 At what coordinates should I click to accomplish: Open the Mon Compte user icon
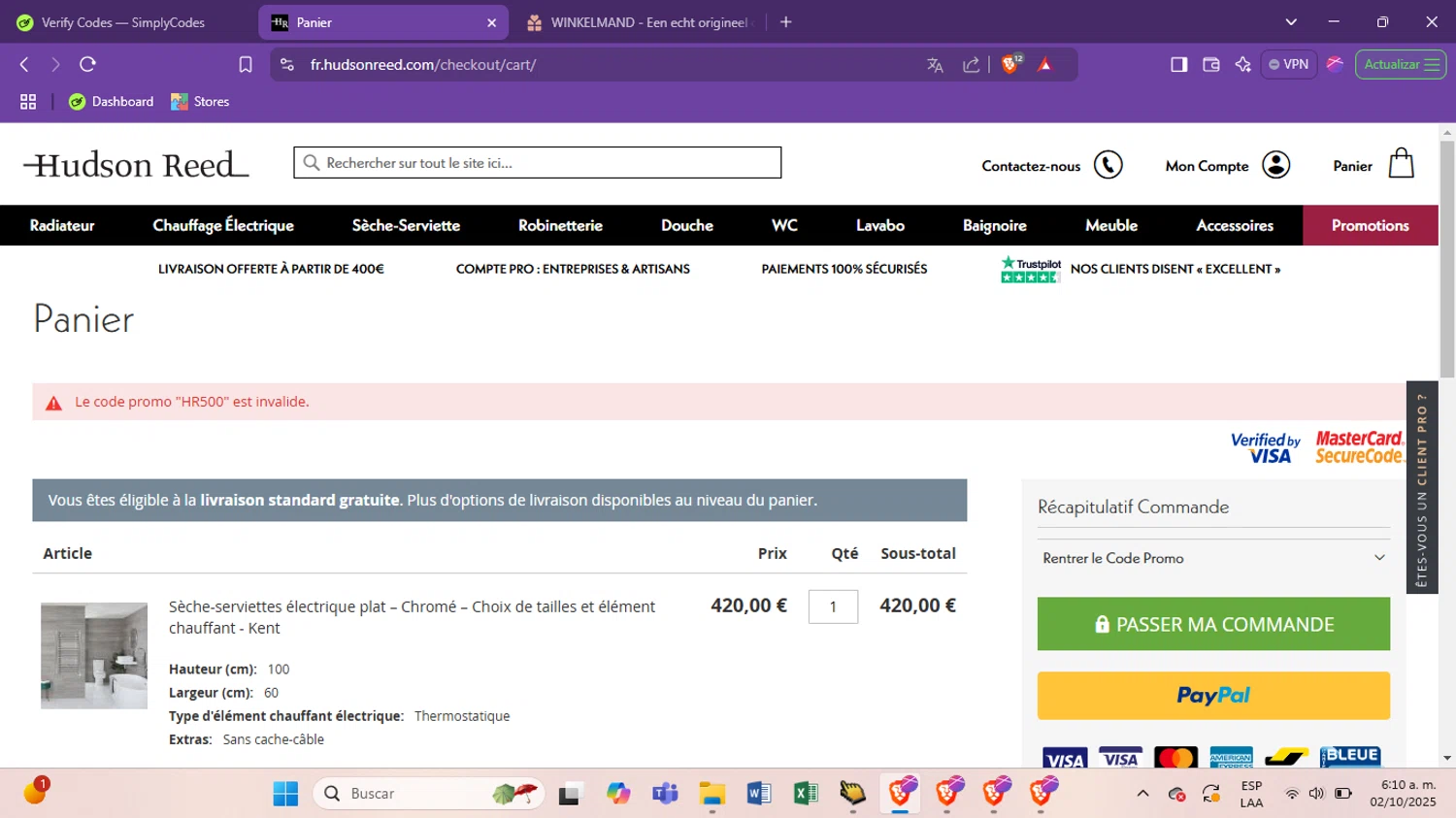pos(1275,165)
